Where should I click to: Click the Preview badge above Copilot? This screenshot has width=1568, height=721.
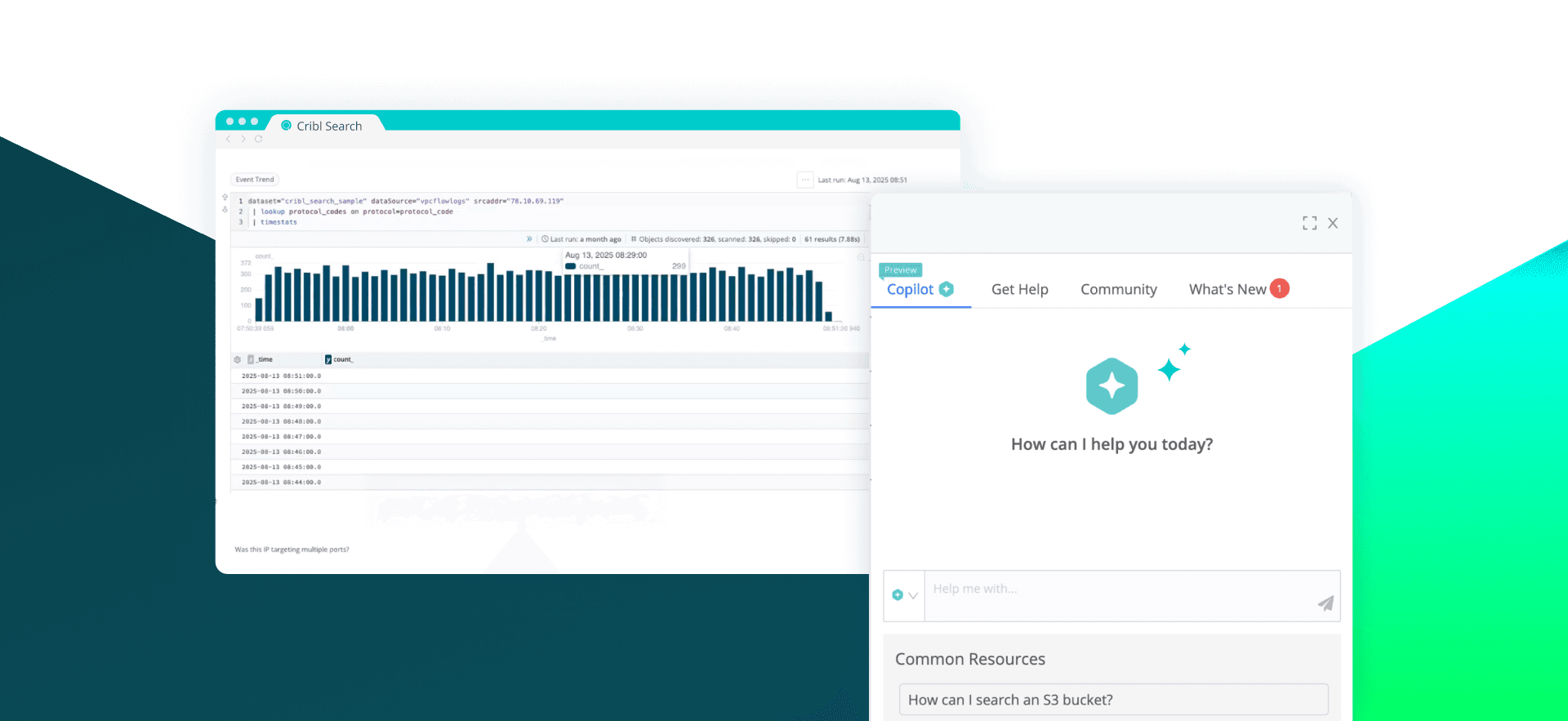pos(901,270)
